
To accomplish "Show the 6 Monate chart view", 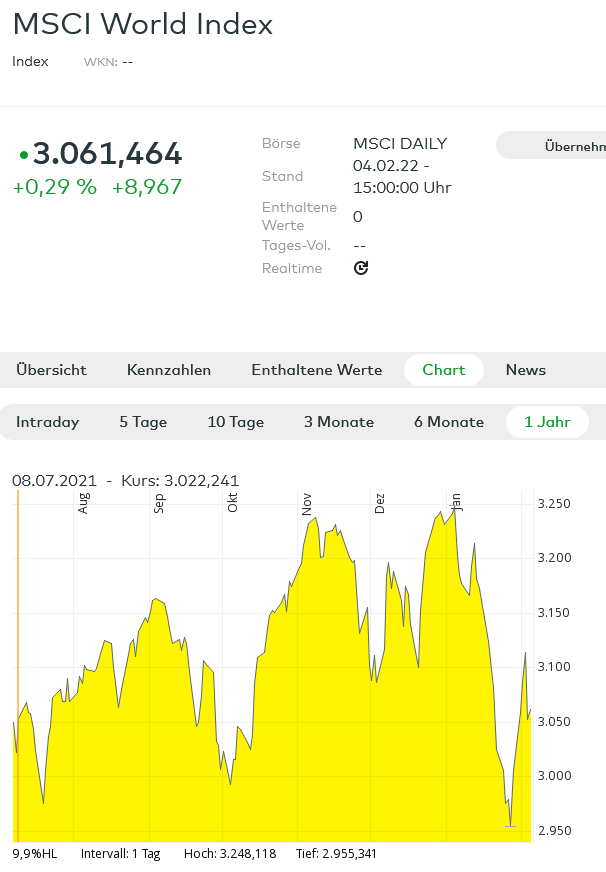I will click(x=449, y=422).
